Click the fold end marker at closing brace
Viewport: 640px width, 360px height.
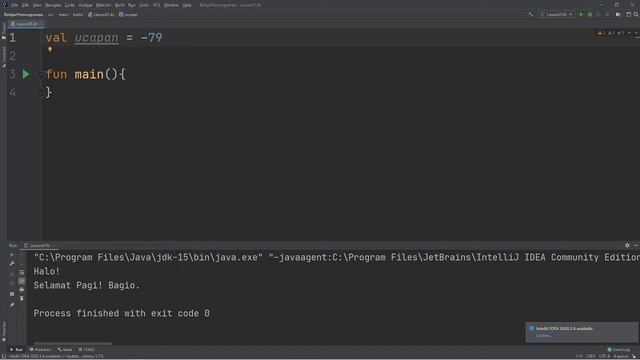40,93
